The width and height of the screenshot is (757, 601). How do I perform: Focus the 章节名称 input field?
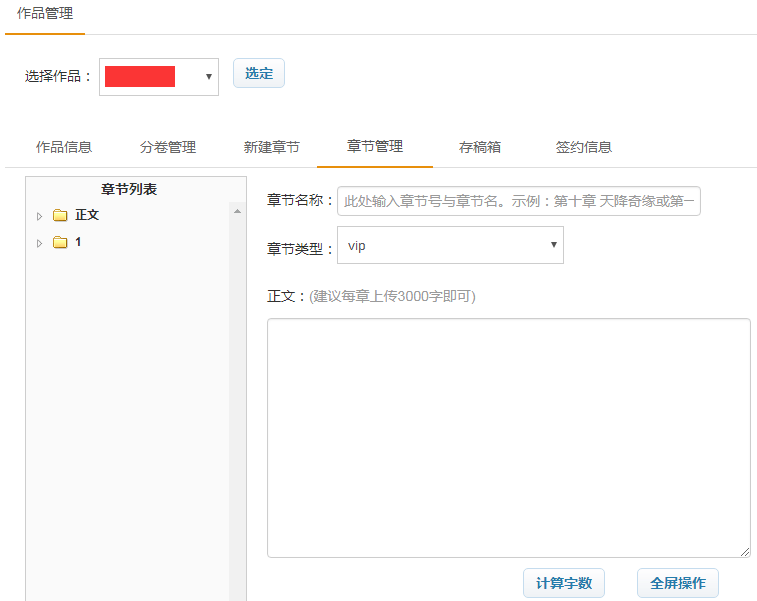(518, 201)
